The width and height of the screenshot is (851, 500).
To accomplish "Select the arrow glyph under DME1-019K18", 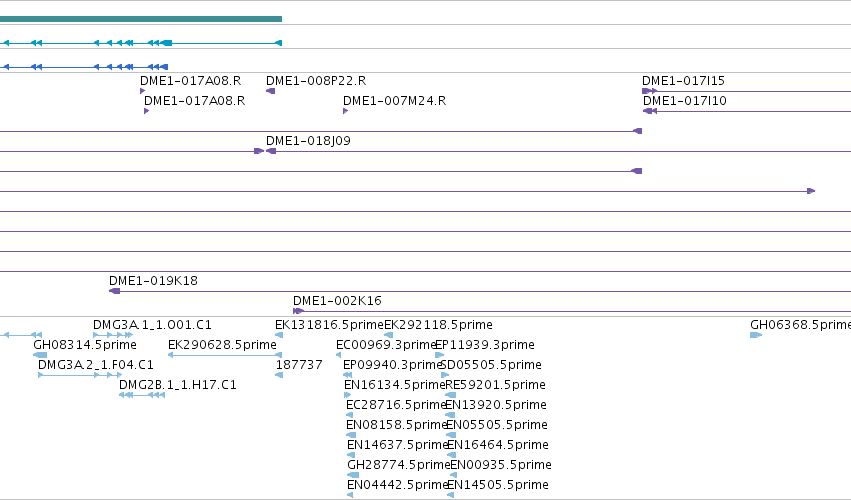I will (x=115, y=292).
